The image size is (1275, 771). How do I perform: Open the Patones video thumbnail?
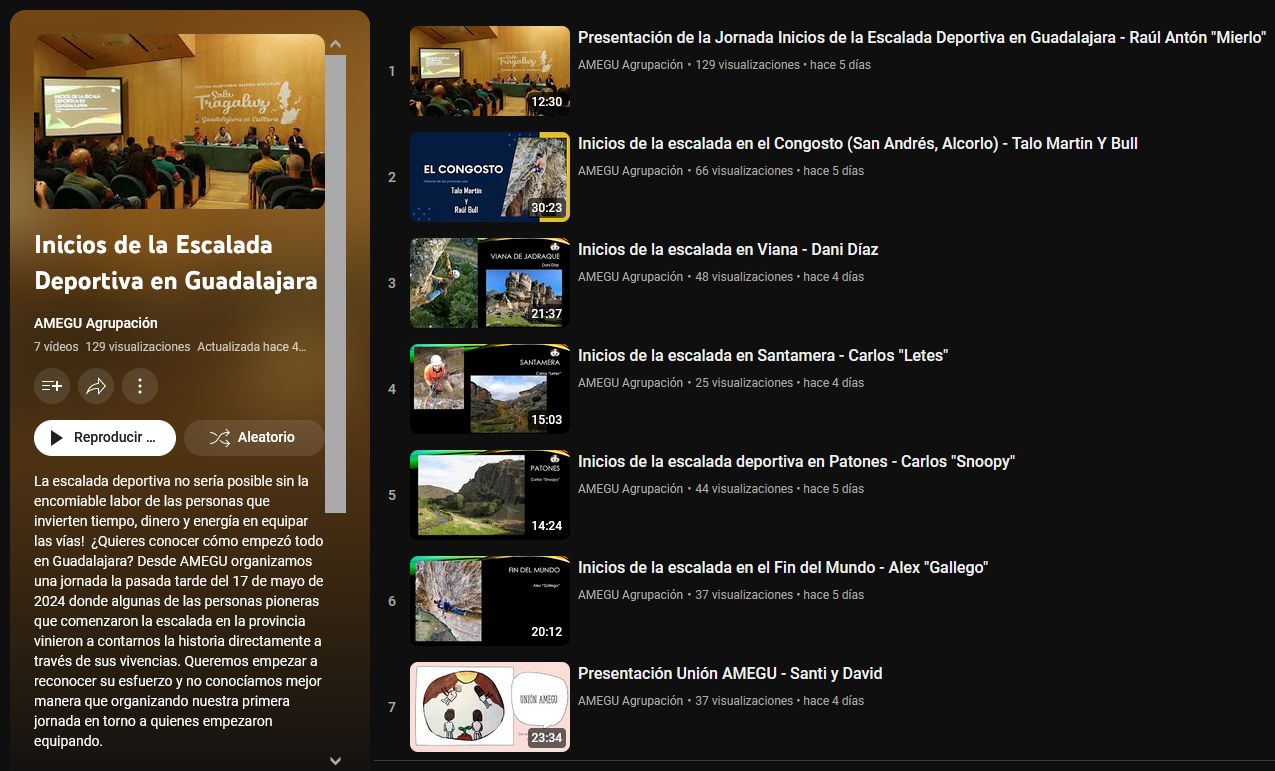point(489,495)
